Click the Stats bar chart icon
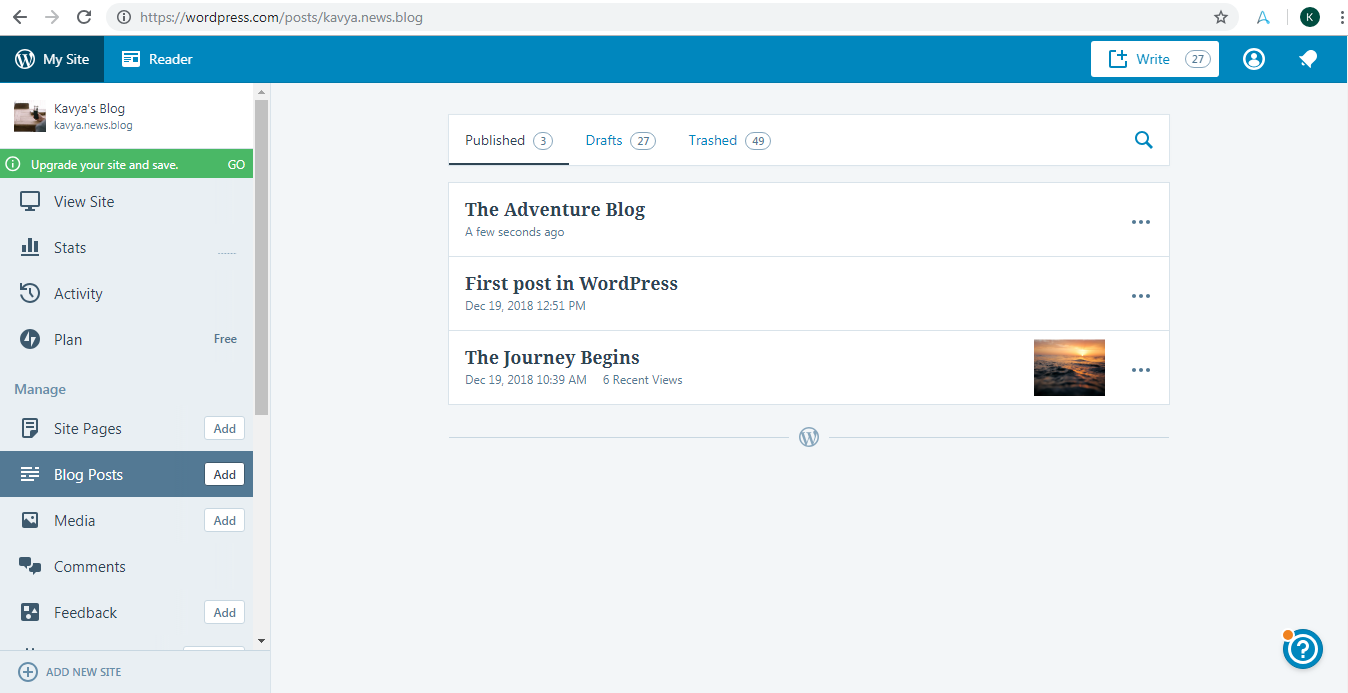The width and height of the screenshot is (1348, 693). click(30, 247)
